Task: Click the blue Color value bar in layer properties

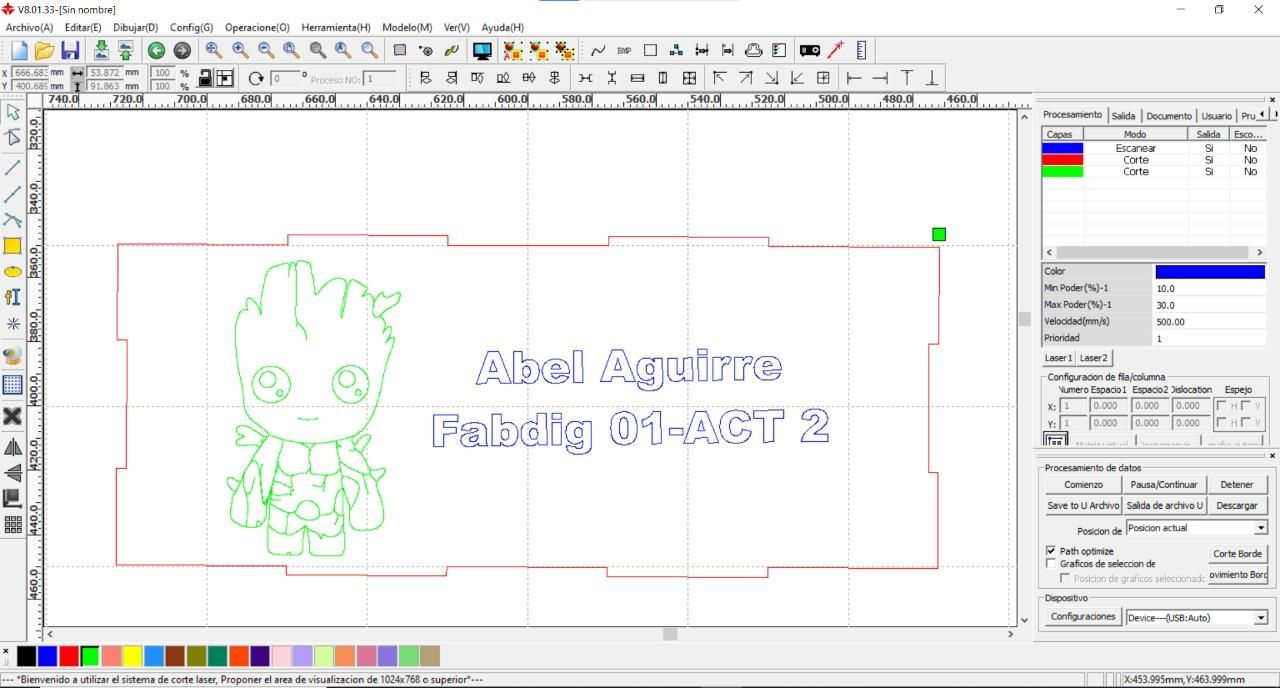Action: [x=1210, y=272]
